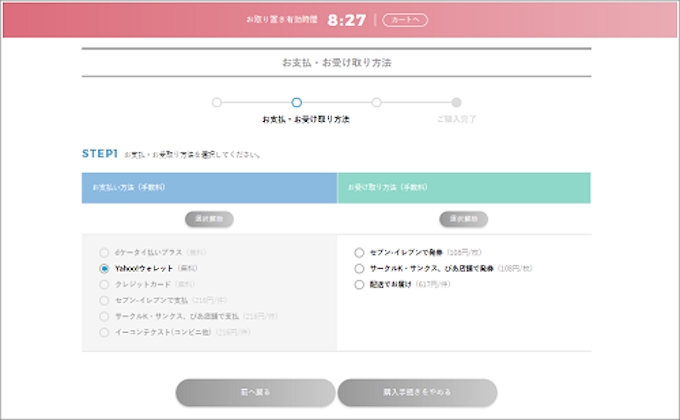Select the dケータイ払いプラス payment option
This screenshot has height=420, width=680.
[104, 253]
